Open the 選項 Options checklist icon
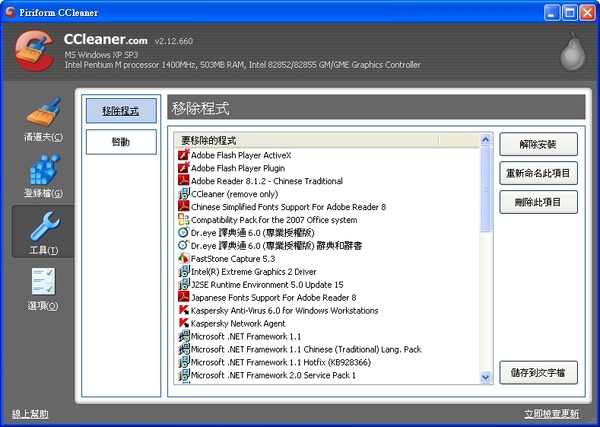This screenshot has height=427, width=600. [x=43, y=282]
